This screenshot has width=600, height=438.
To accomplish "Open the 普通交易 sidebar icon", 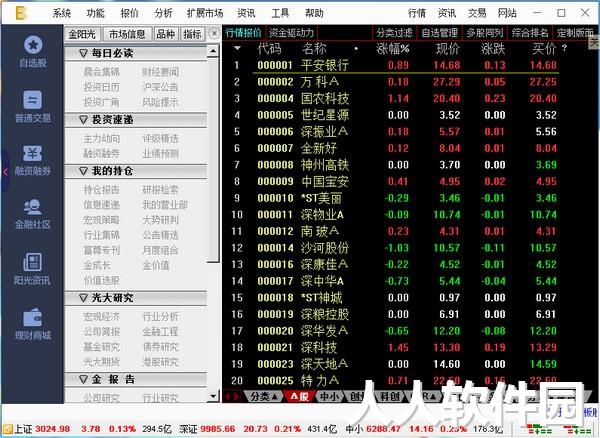I will [33, 100].
